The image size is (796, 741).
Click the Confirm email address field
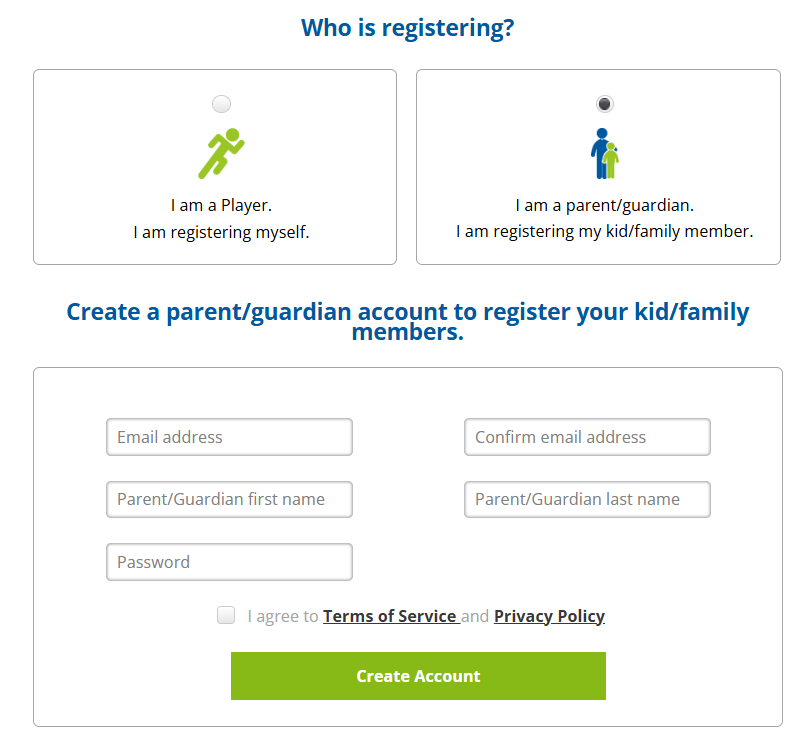coord(587,437)
